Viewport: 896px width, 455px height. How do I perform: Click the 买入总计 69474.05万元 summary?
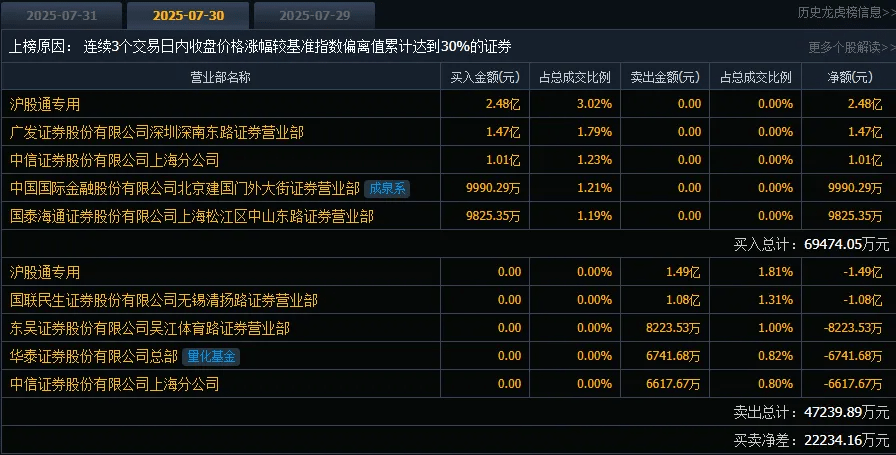click(811, 244)
